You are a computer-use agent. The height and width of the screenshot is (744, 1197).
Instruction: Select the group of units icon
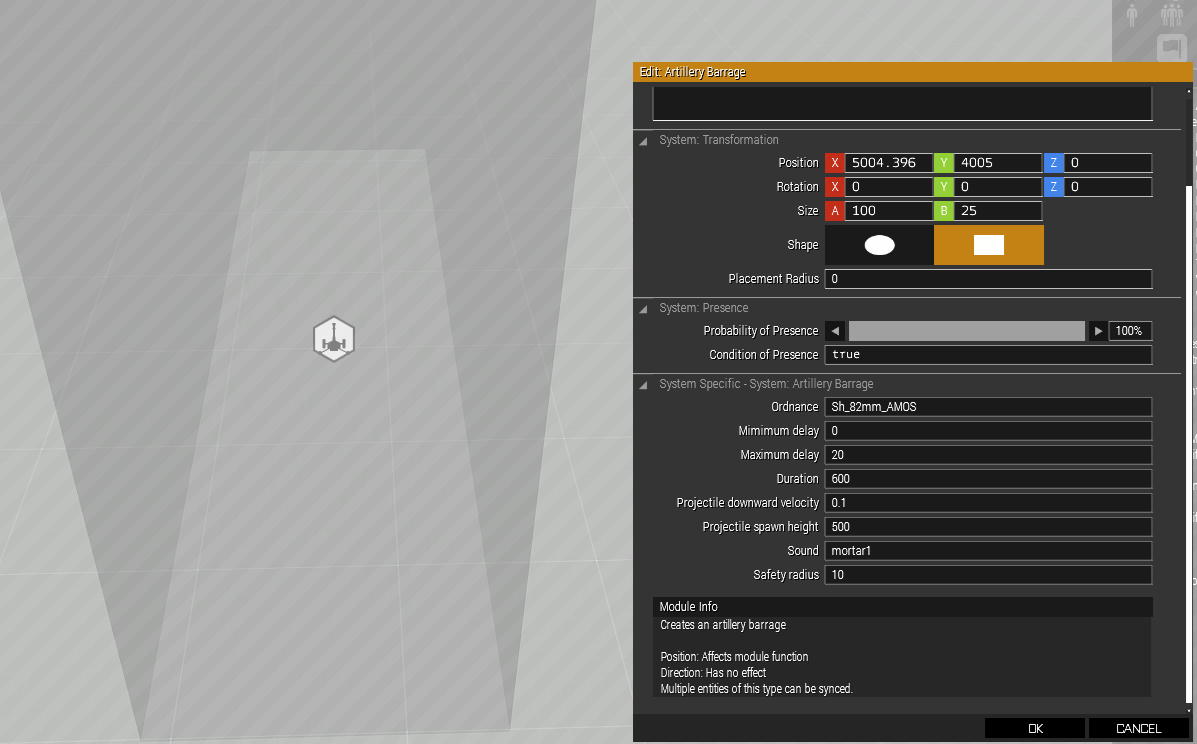point(1172,14)
